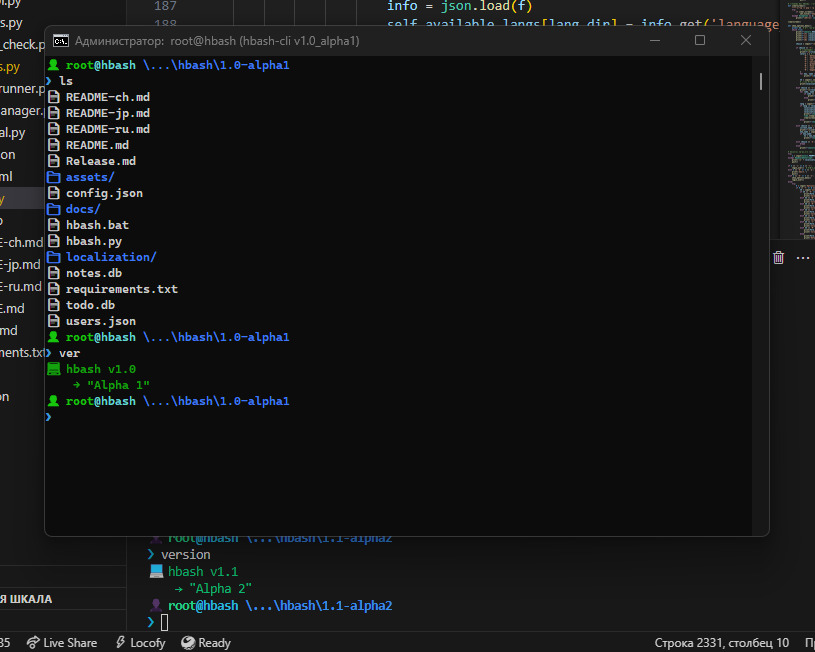Click the assets/ folder icon in the listing
The image size is (815, 652).
[54, 177]
